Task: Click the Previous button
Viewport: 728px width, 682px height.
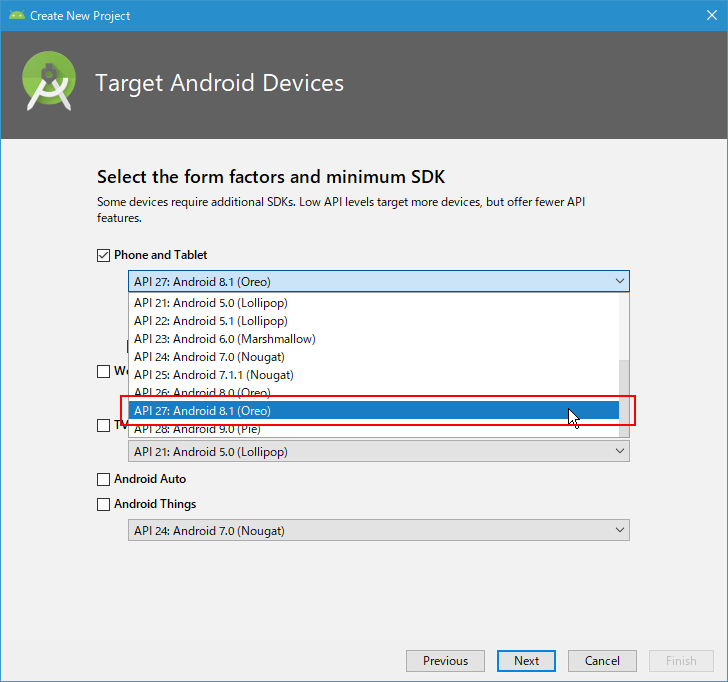Action: click(x=445, y=661)
